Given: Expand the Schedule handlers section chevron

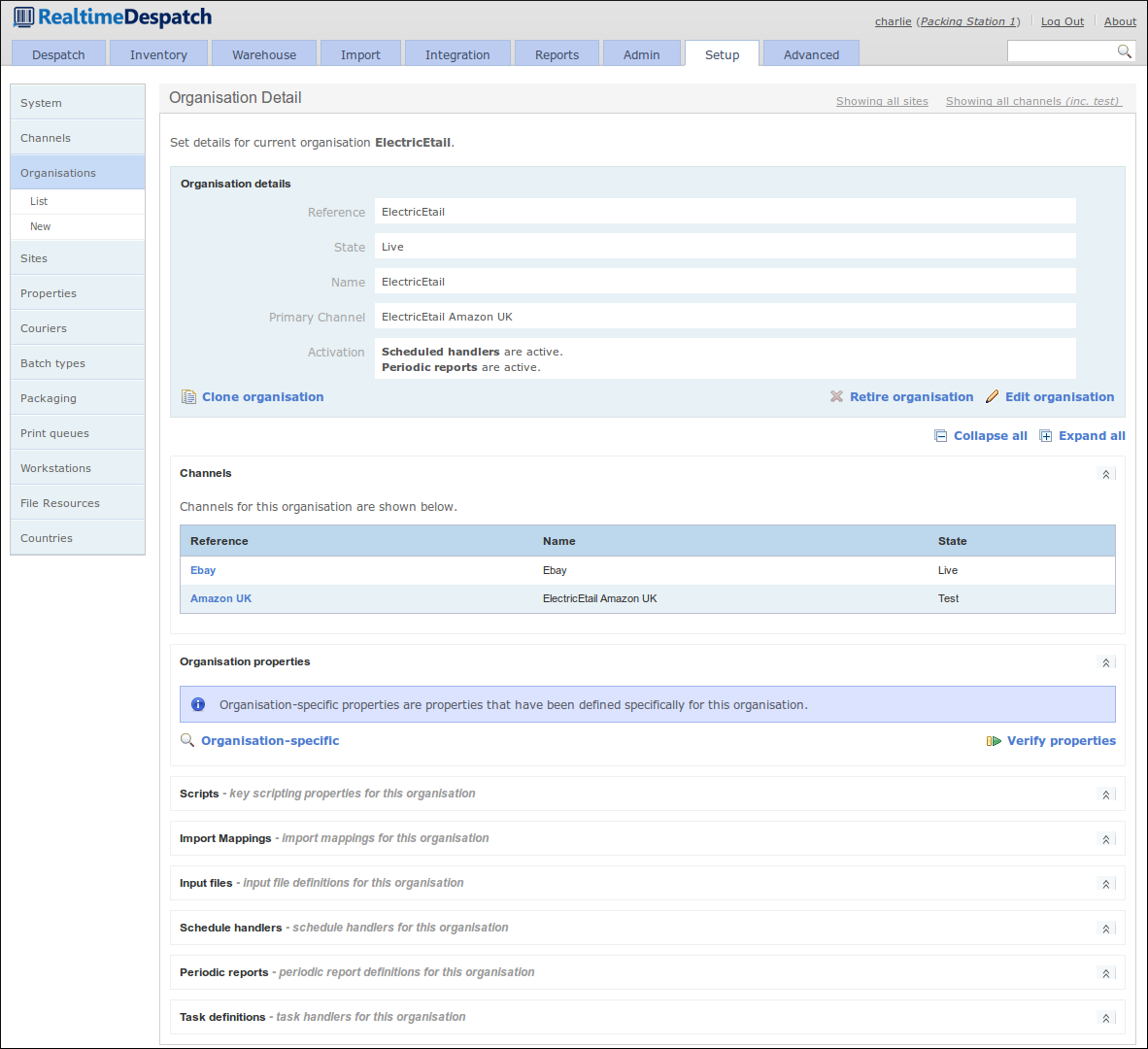Looking at the screenshot, I should [x=1106, y=929].
